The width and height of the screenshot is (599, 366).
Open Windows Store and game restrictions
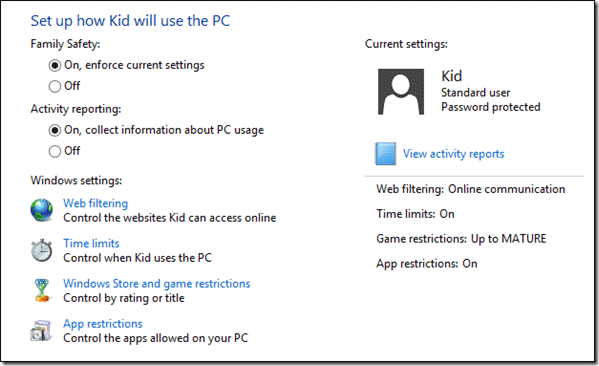click(157, 283)
